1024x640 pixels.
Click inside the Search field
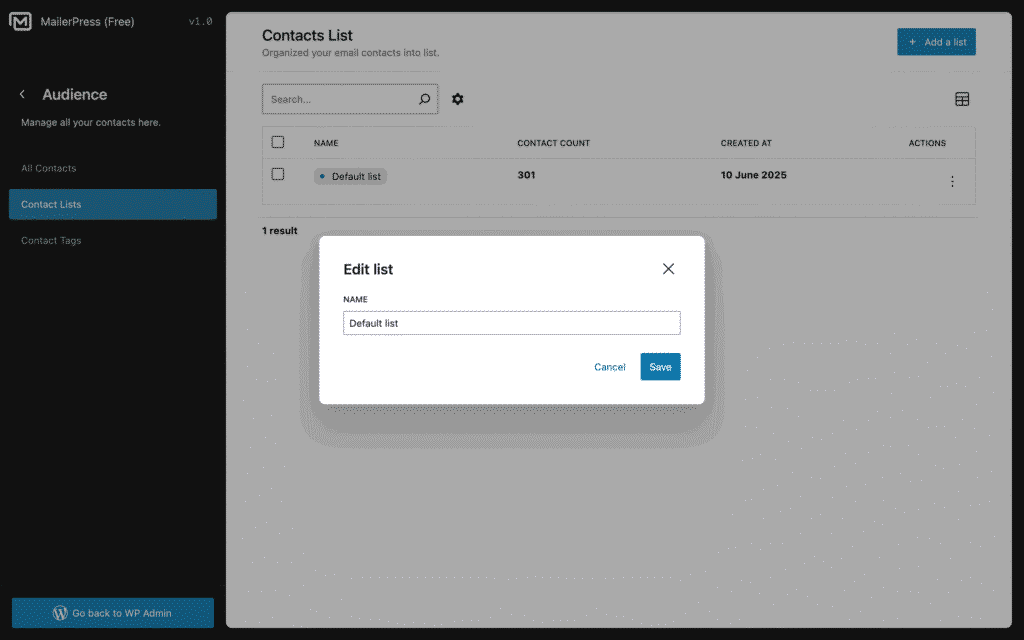pos(340,99)
